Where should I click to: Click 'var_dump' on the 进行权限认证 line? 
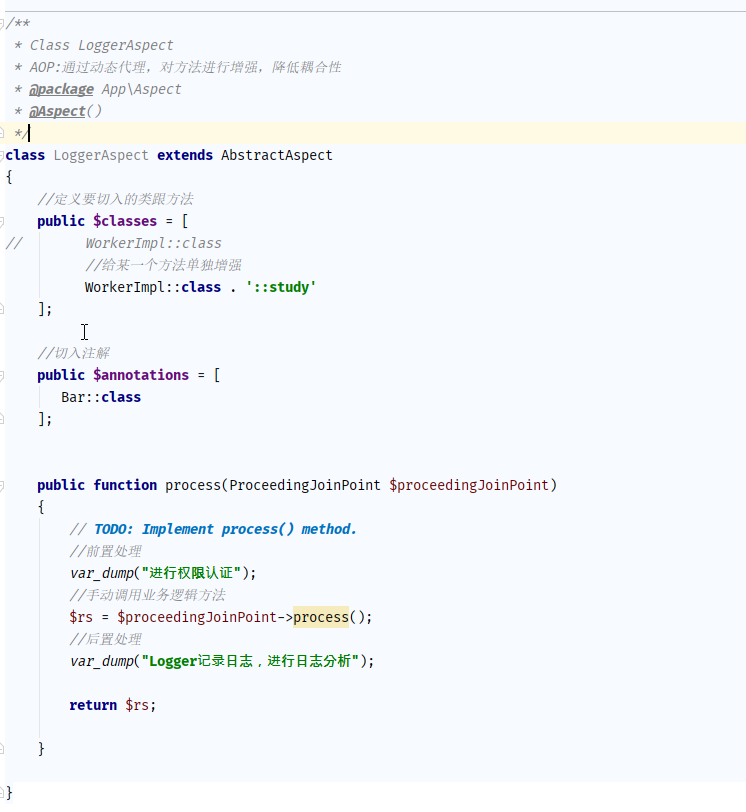pyautogui.click(x=101, y=573)
